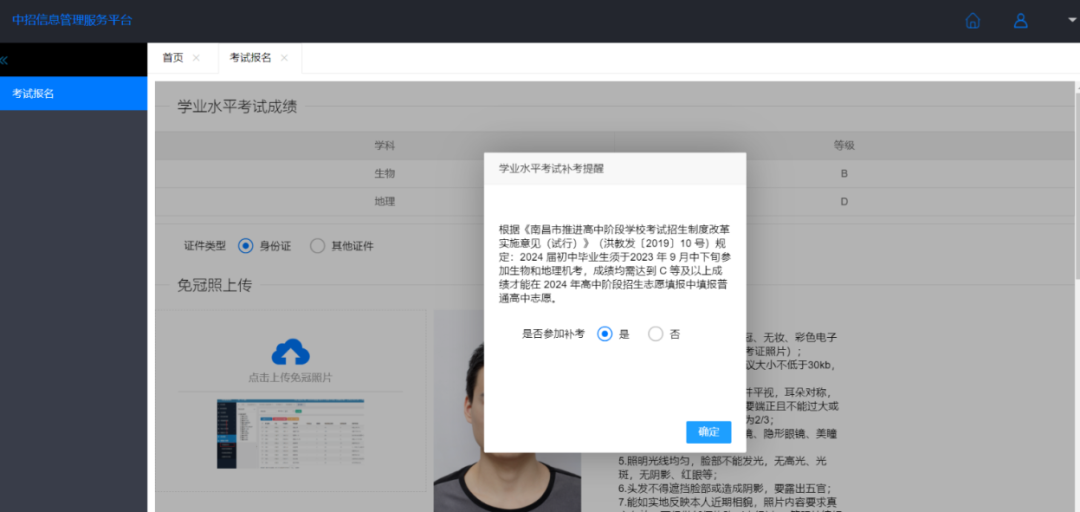Click the portrait photo preview

point(508,411)
